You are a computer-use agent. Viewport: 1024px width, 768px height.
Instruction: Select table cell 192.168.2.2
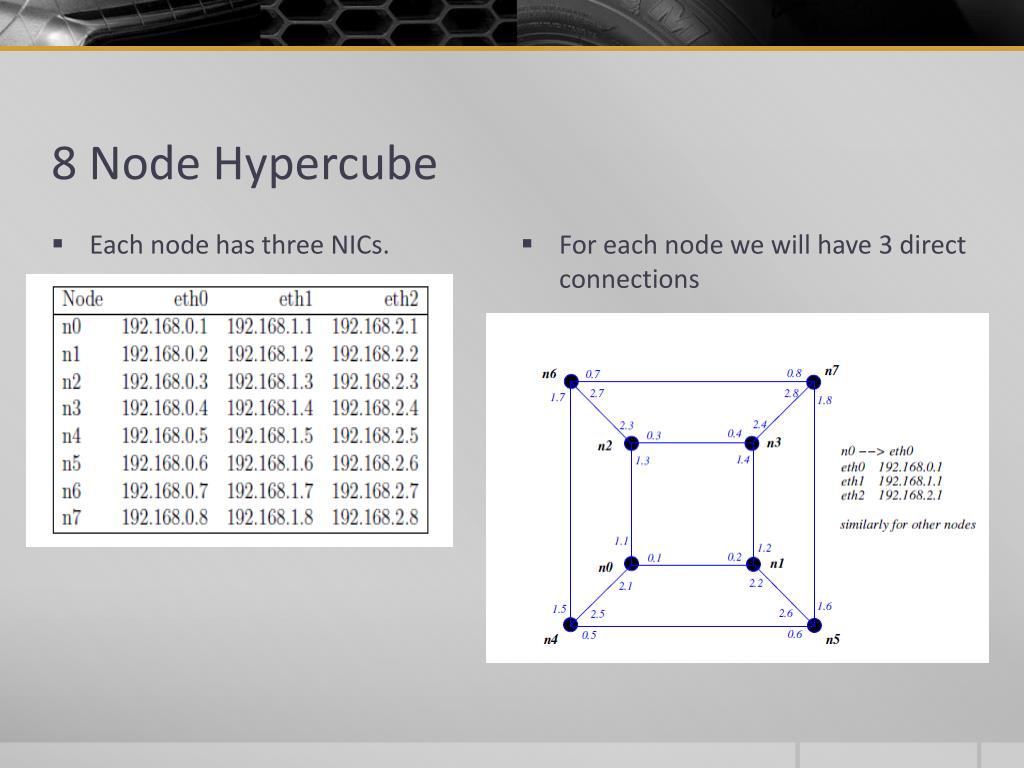375,354
